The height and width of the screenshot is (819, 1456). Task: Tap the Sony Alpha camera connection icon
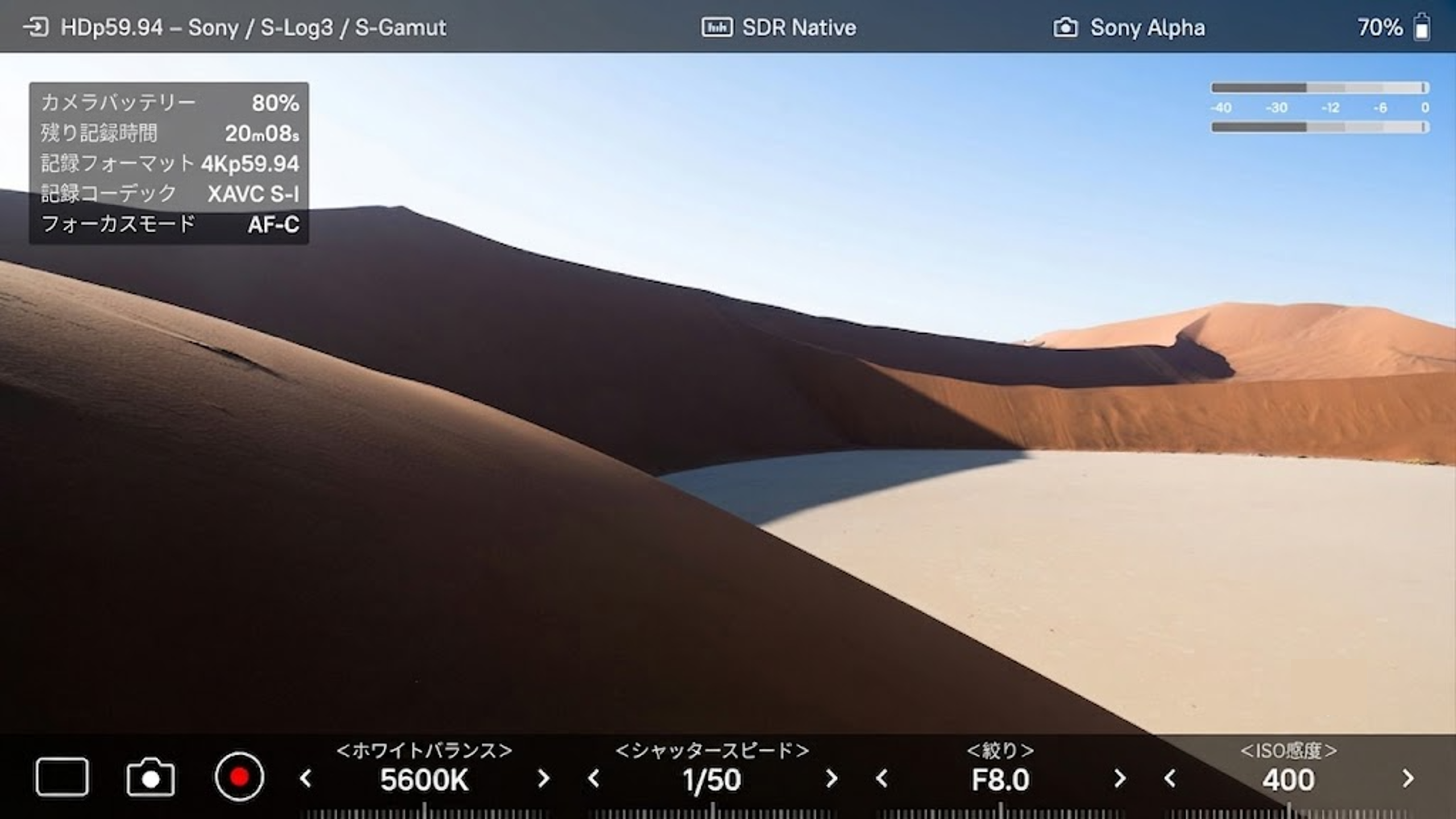tap(1065, 27)
